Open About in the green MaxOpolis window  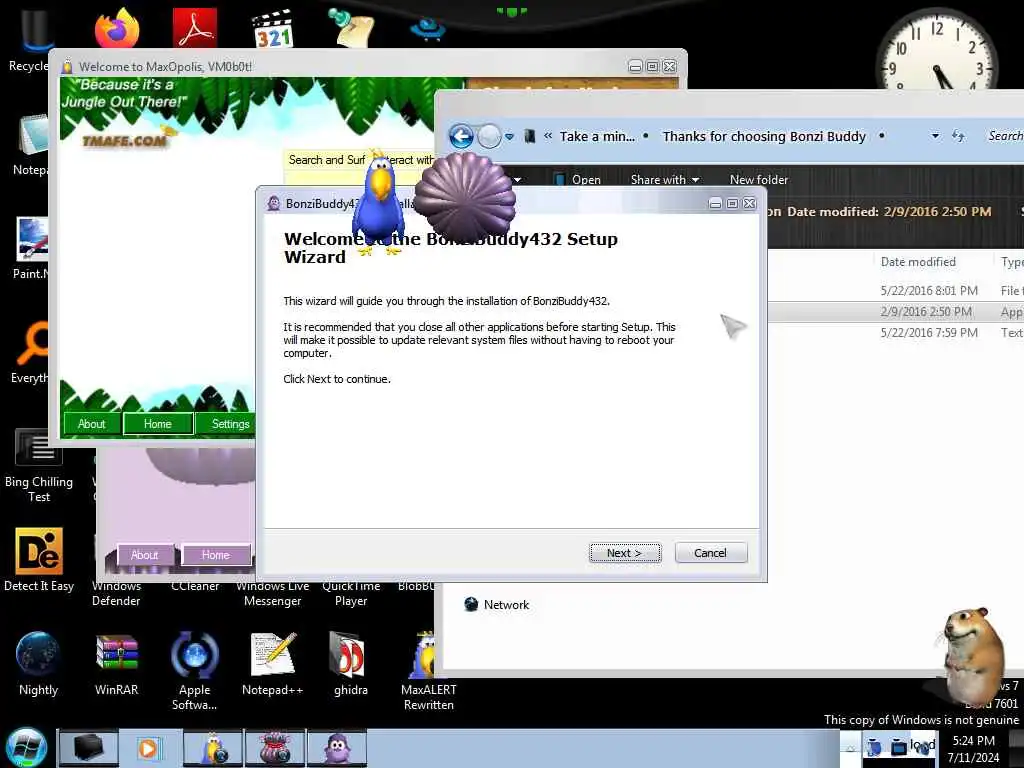[91, 424]
